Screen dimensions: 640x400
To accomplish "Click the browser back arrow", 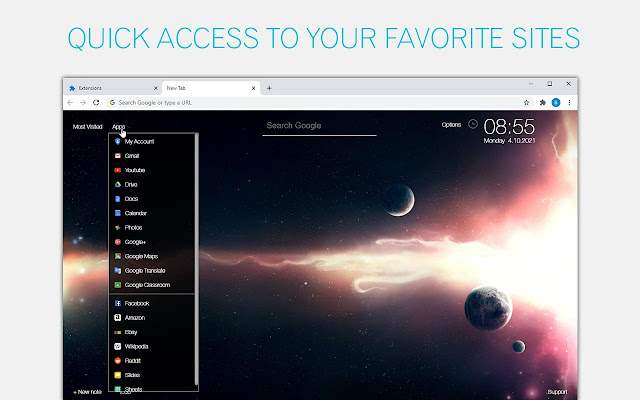I will (70, 102).
